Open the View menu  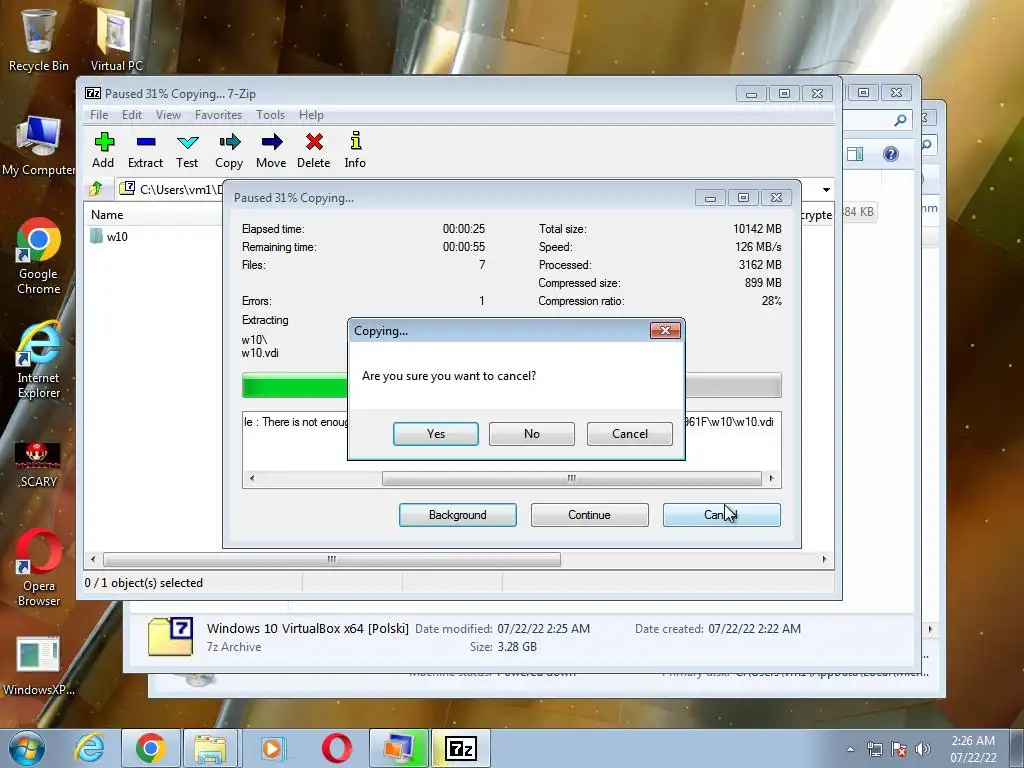[168, 115]
